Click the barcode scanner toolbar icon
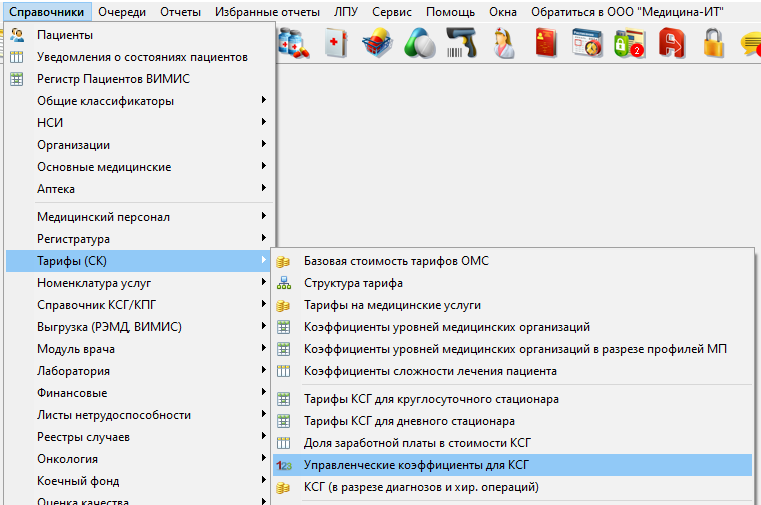This screenshot has width=761, height=505. pos(462,44)
